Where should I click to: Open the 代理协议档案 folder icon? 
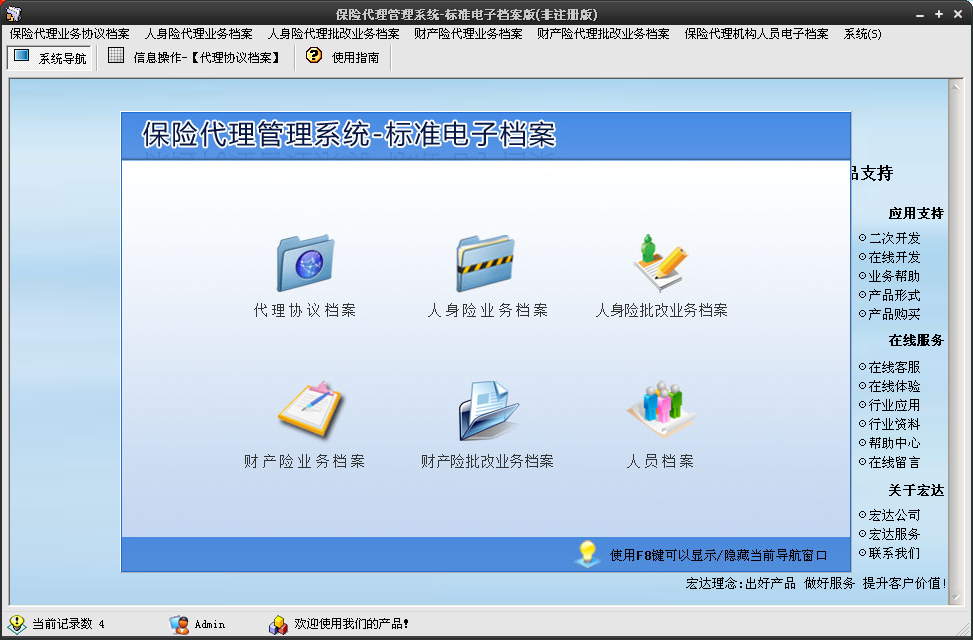[305, 262]
